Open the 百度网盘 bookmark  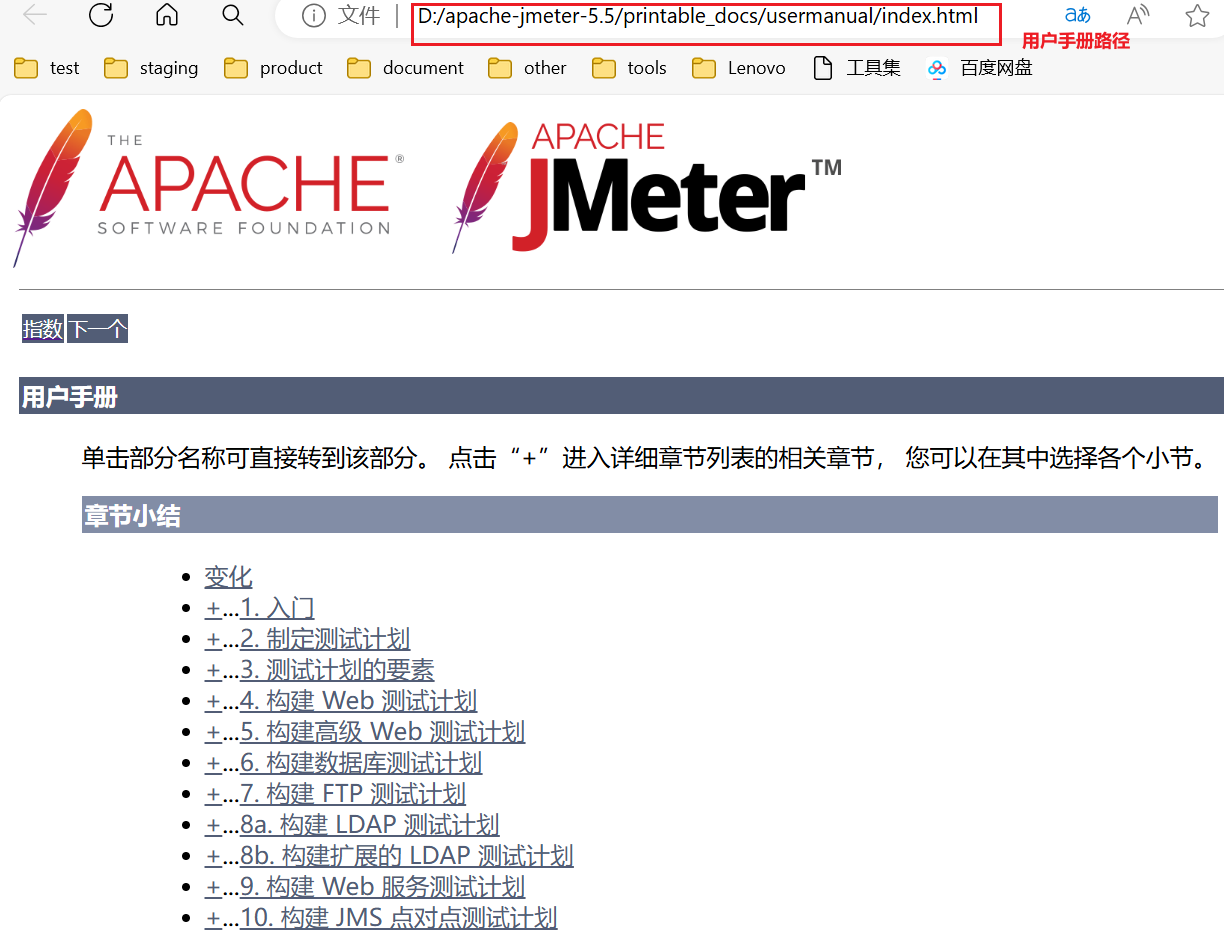point(979,68)
